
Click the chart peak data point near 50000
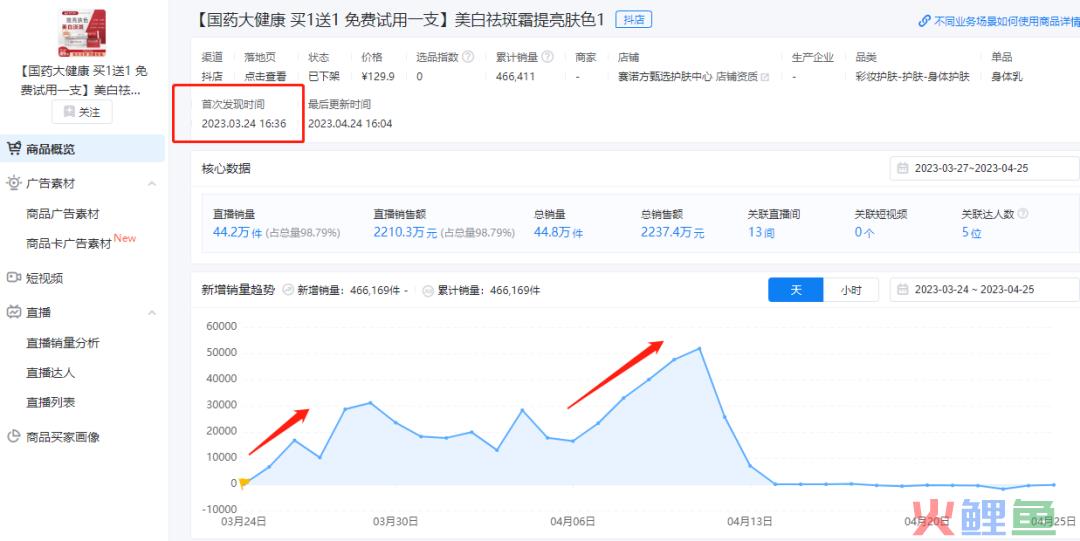[x=700, y=349]
